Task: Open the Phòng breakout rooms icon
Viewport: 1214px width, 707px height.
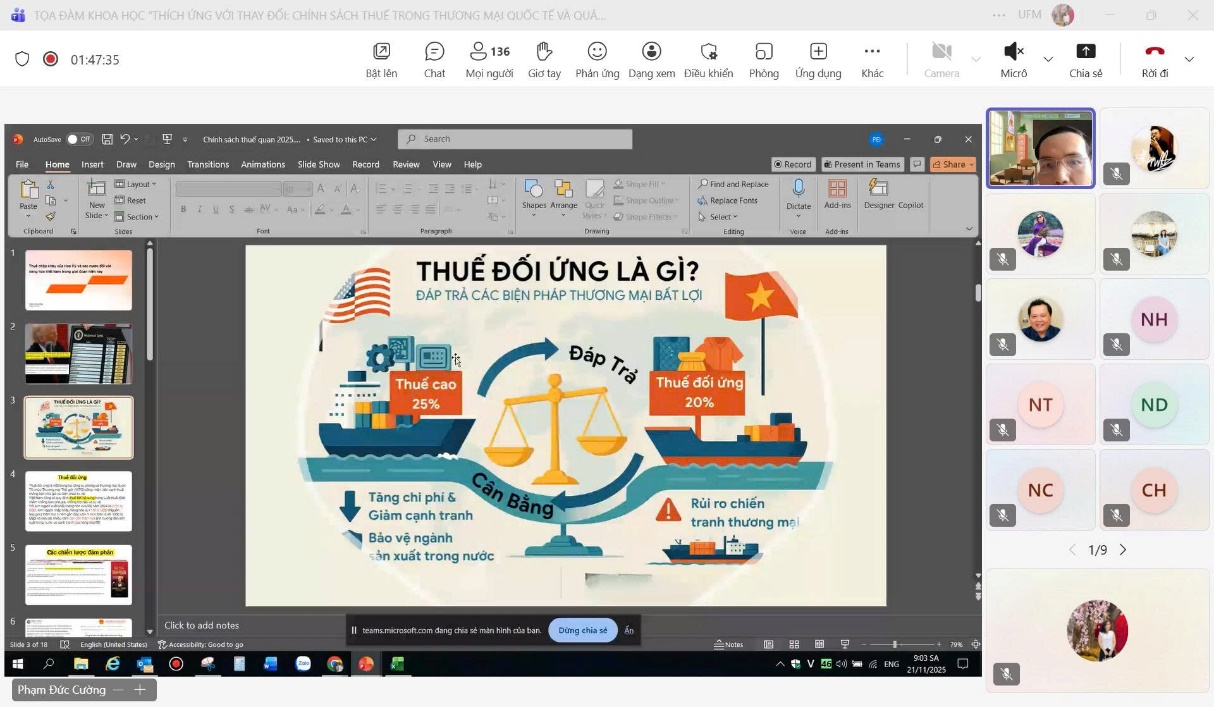Action: tap(764, 59)
